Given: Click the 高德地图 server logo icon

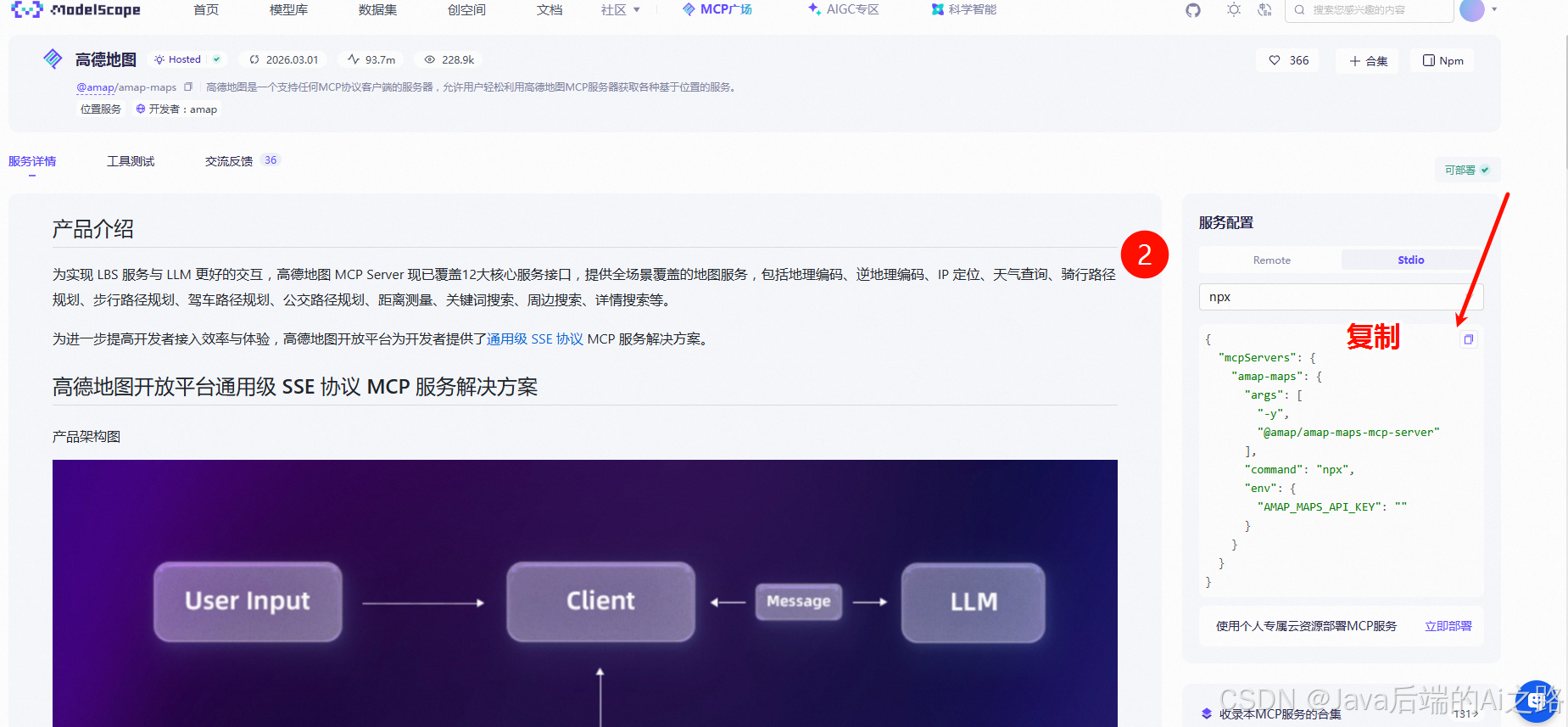Looking at the screenshot, I should pos(53,59).
